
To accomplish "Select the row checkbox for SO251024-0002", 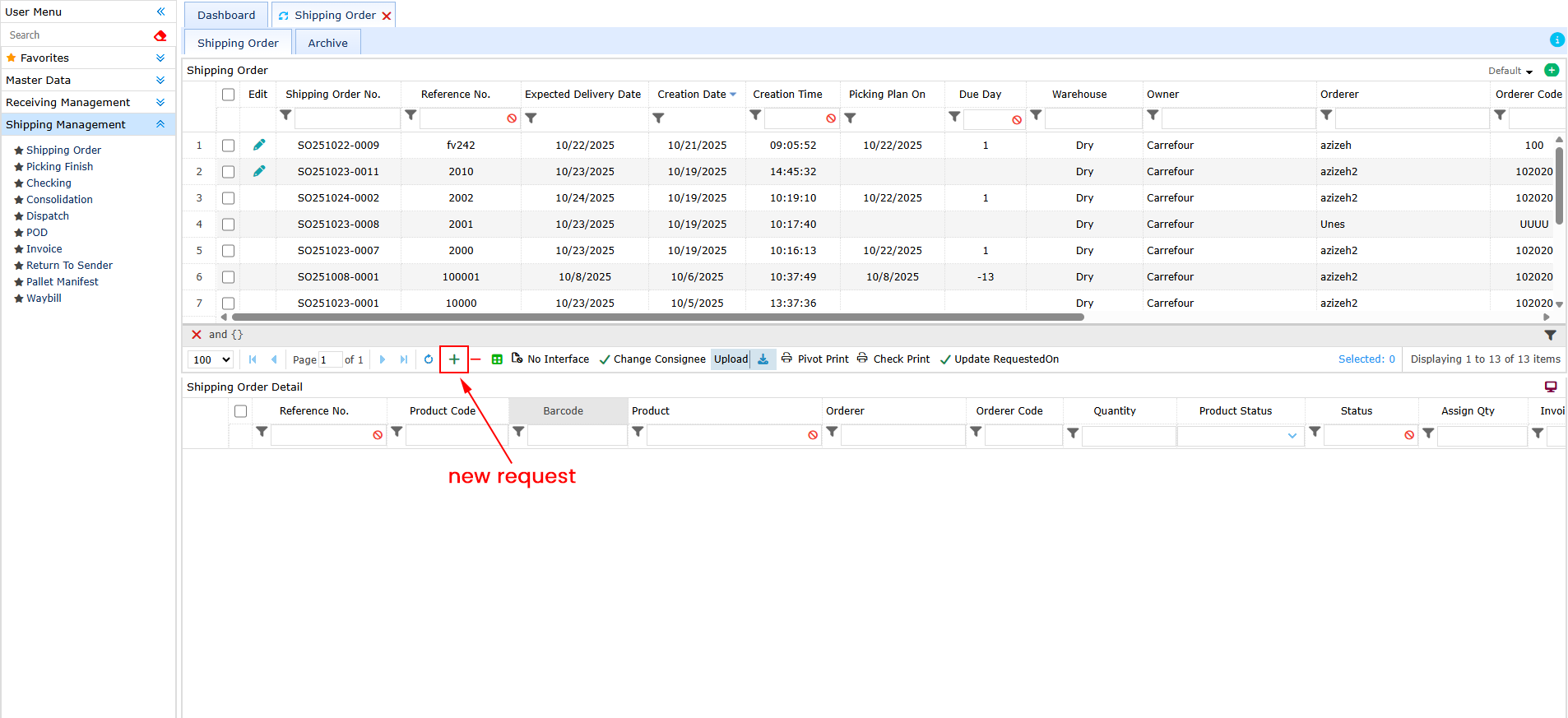I will point(229,198).
